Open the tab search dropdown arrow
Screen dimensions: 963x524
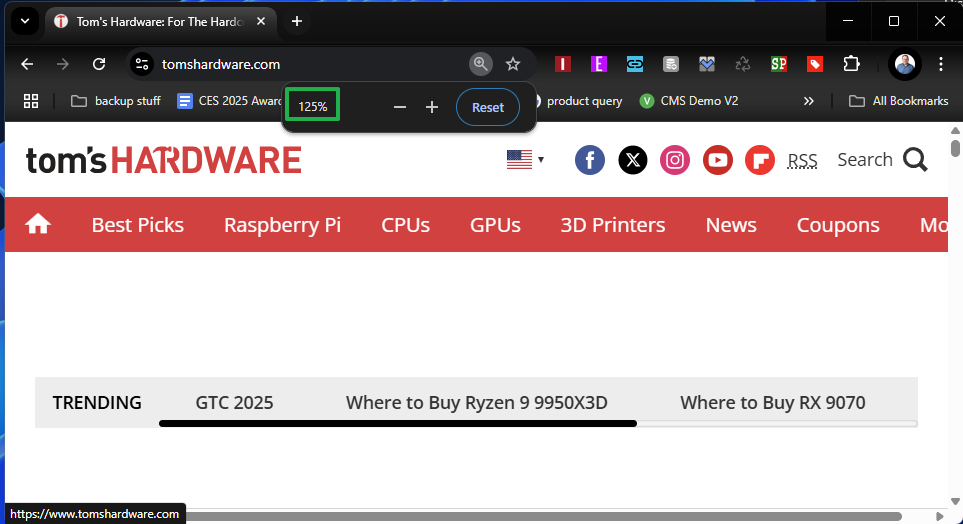click(24, 21)
